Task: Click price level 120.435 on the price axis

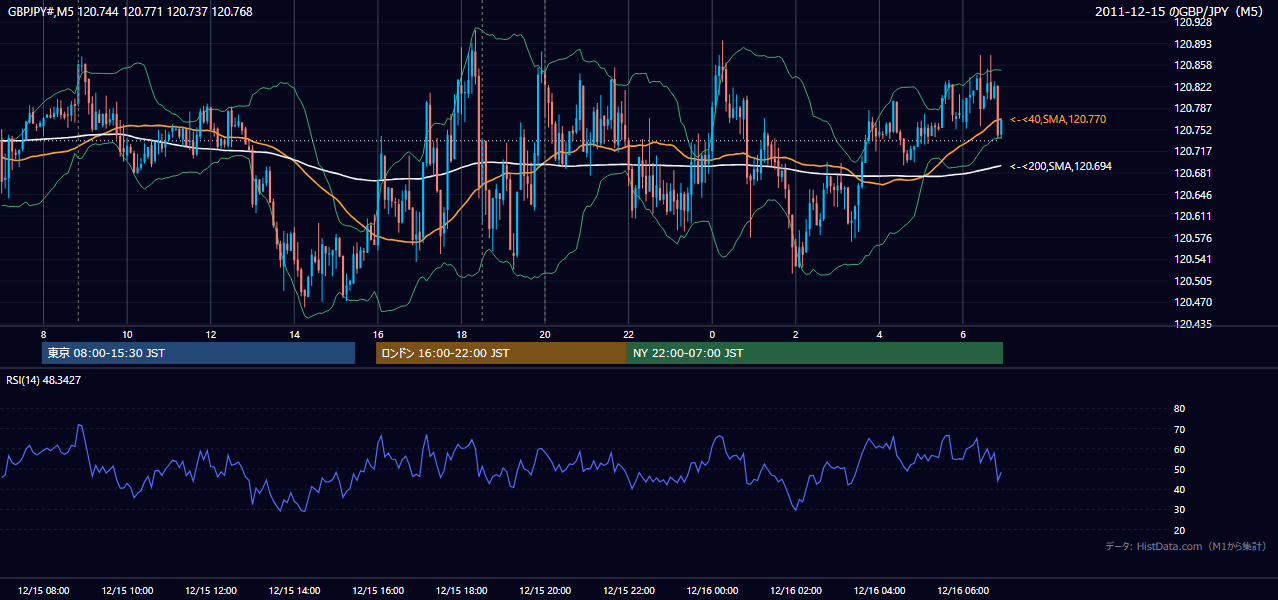Action: point(1192,324)
